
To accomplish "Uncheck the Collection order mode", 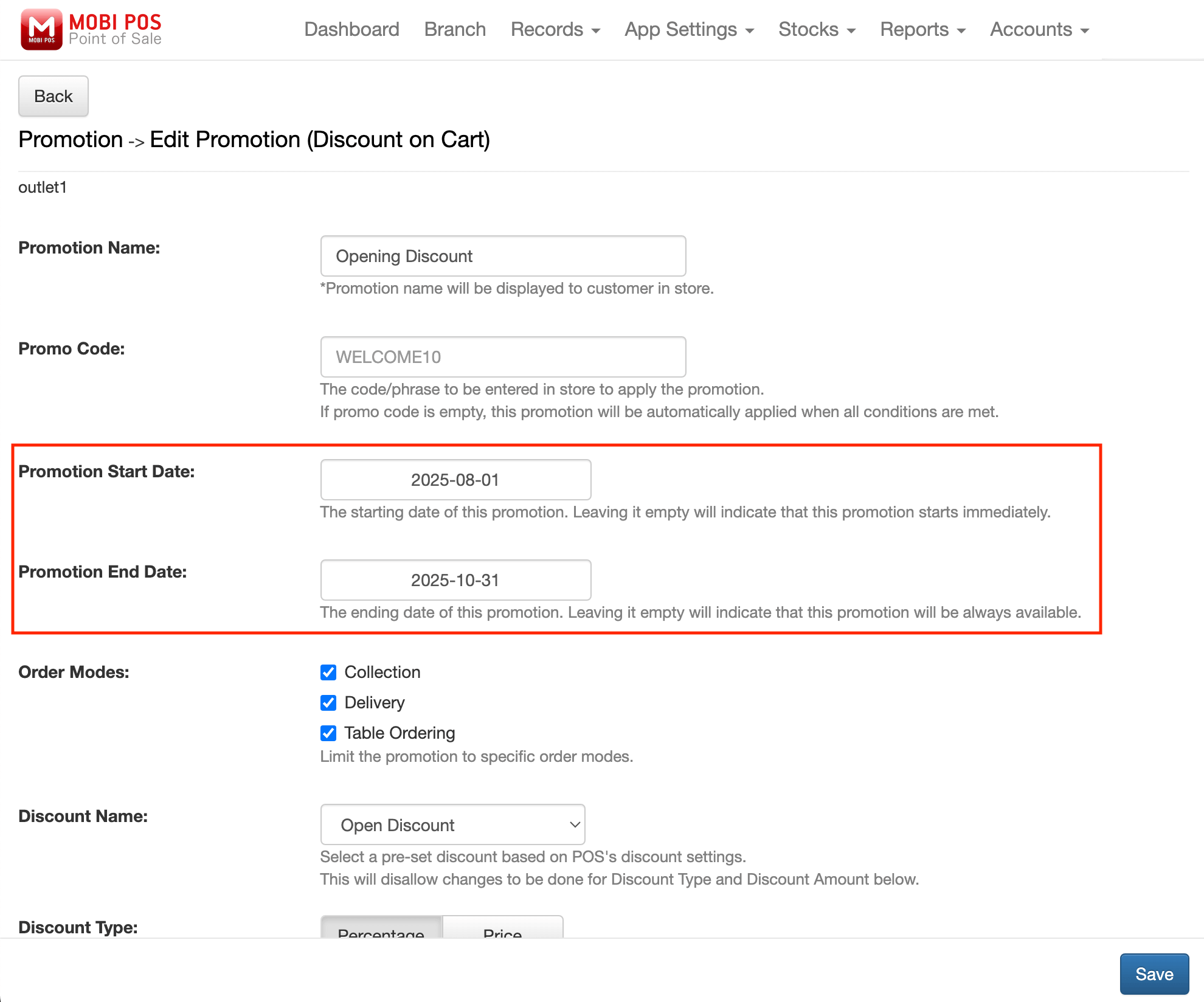I will tap(328, 672).
